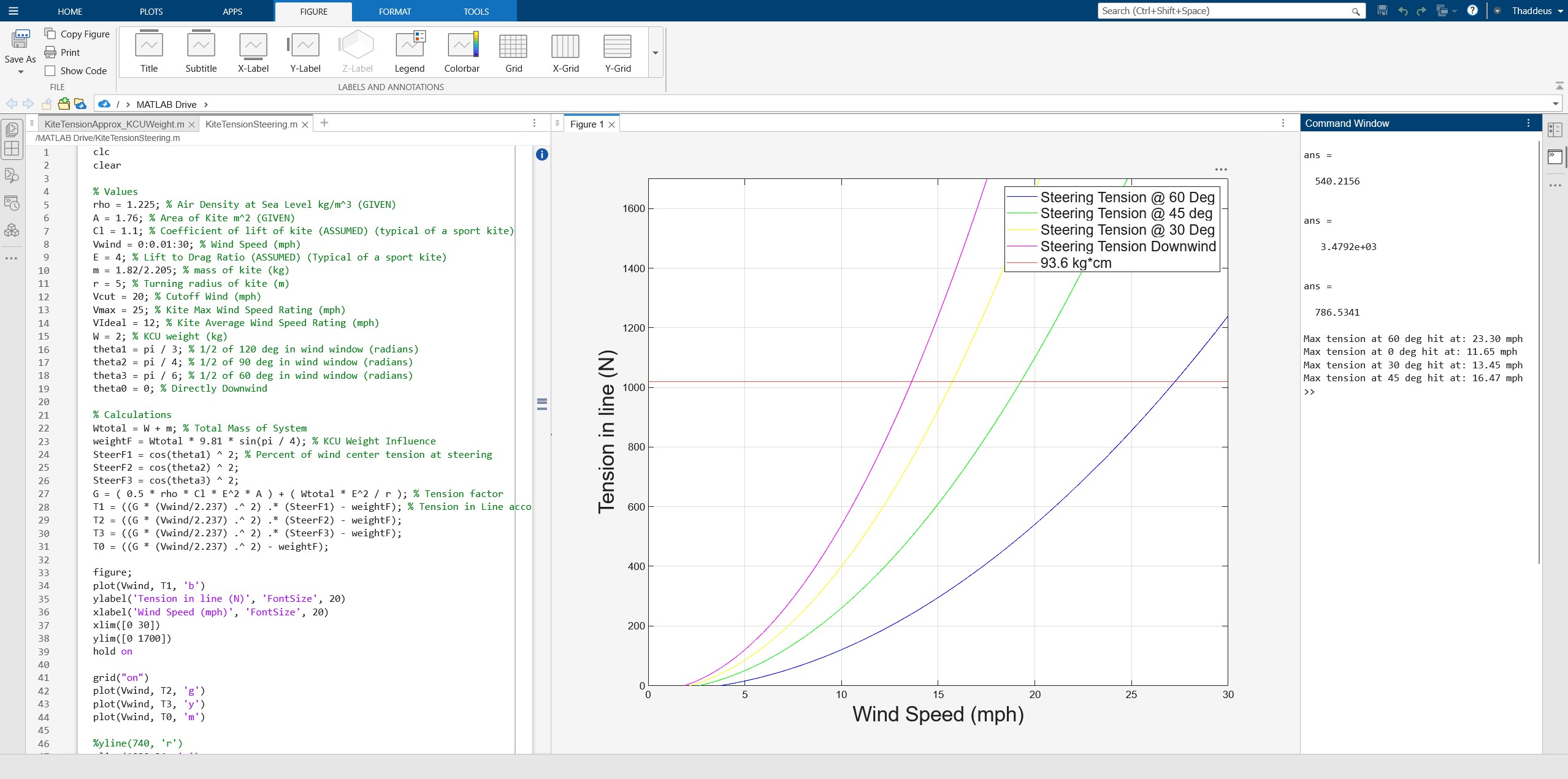This screenshot has width=1568, height=779.
Task: Click the blue info icon in editor
Action: point(541,154)
